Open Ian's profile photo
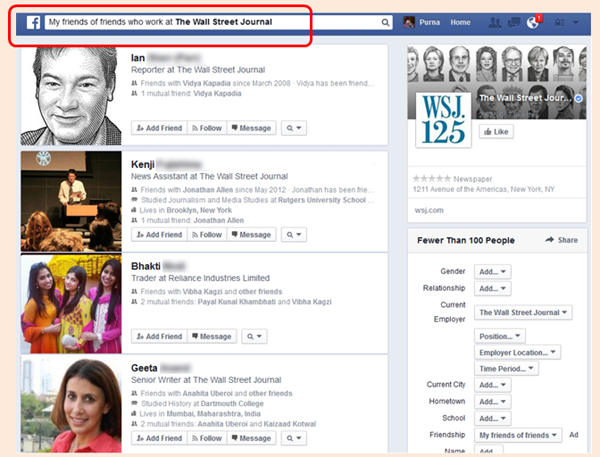 [71, 95]
